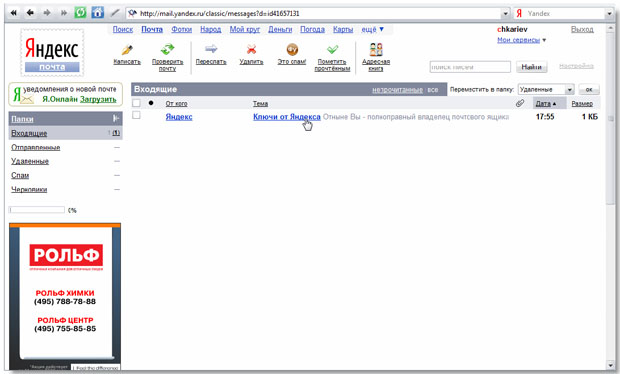Click the Загрузить Я.Онлайн link
Image resolution: width=620 pixels, height=374 pixels.
click(98, 99)
